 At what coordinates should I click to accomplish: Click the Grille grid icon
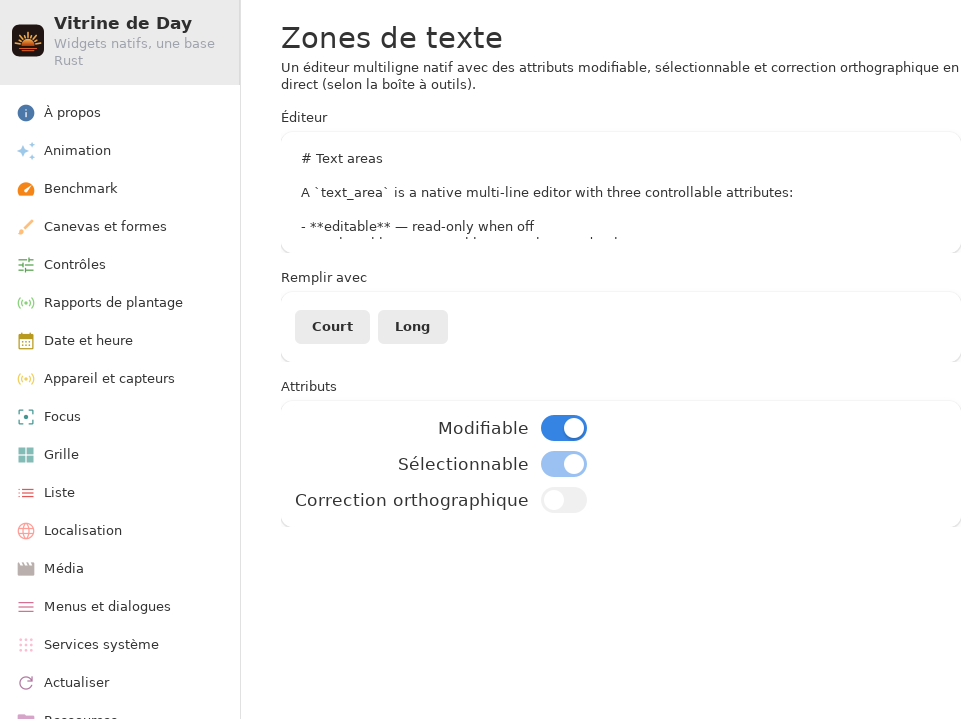tap(26, 455)
